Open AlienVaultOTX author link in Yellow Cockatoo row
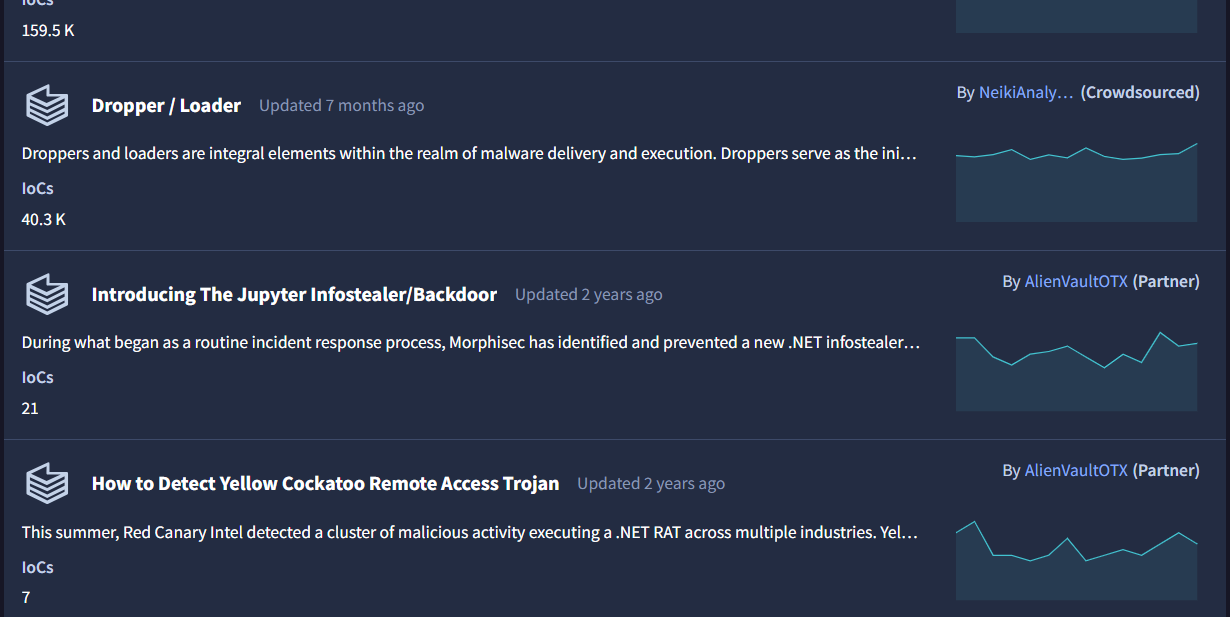 [x=1076, y=470]
